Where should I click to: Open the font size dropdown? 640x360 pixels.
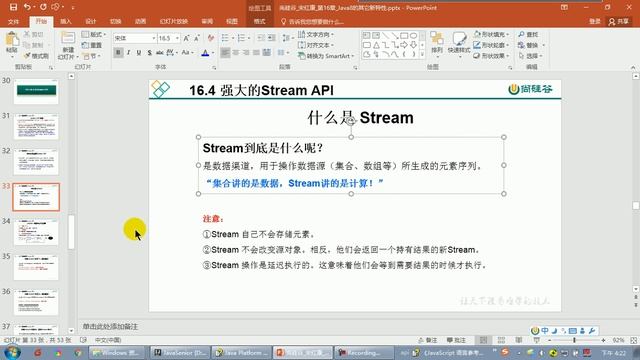[177, 38]
